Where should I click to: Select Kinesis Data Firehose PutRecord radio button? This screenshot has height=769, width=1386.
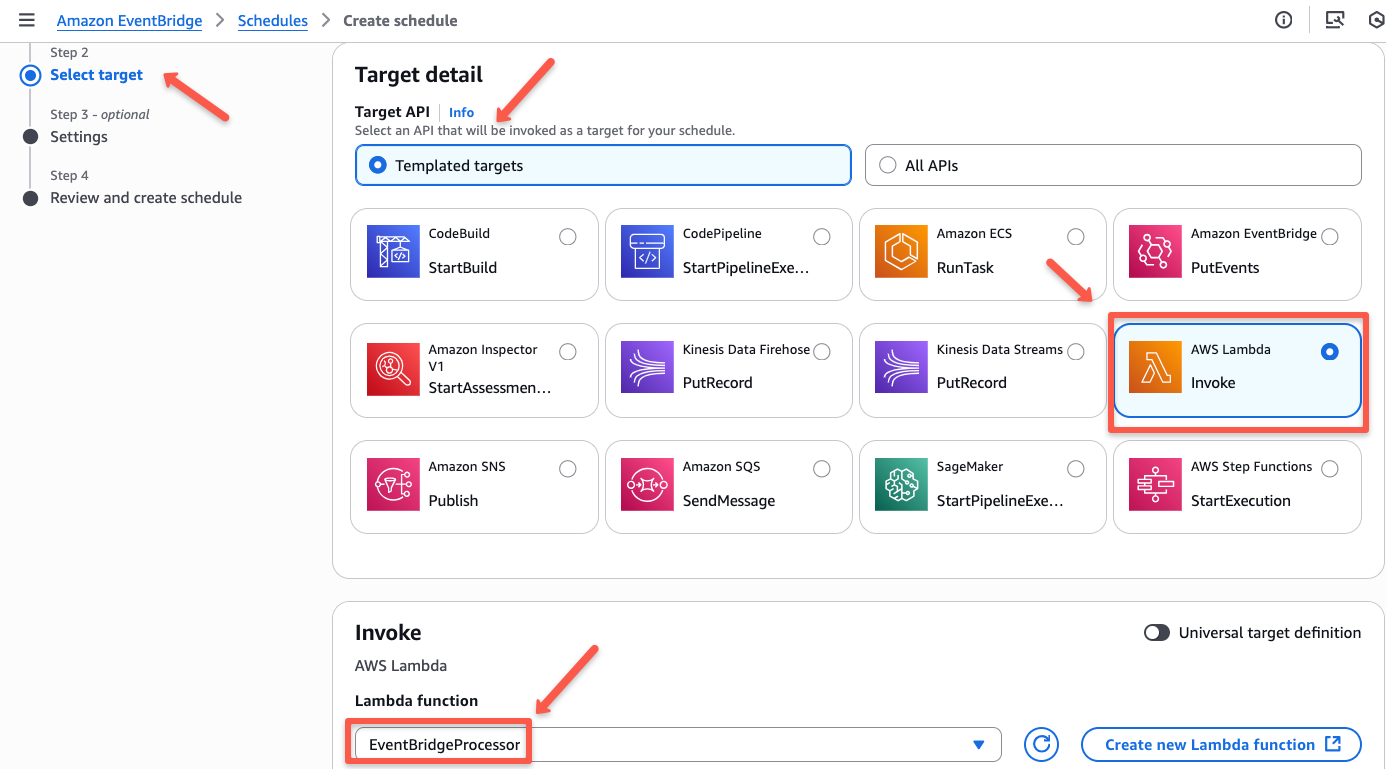pyautogui.click(x=822, y=352)
